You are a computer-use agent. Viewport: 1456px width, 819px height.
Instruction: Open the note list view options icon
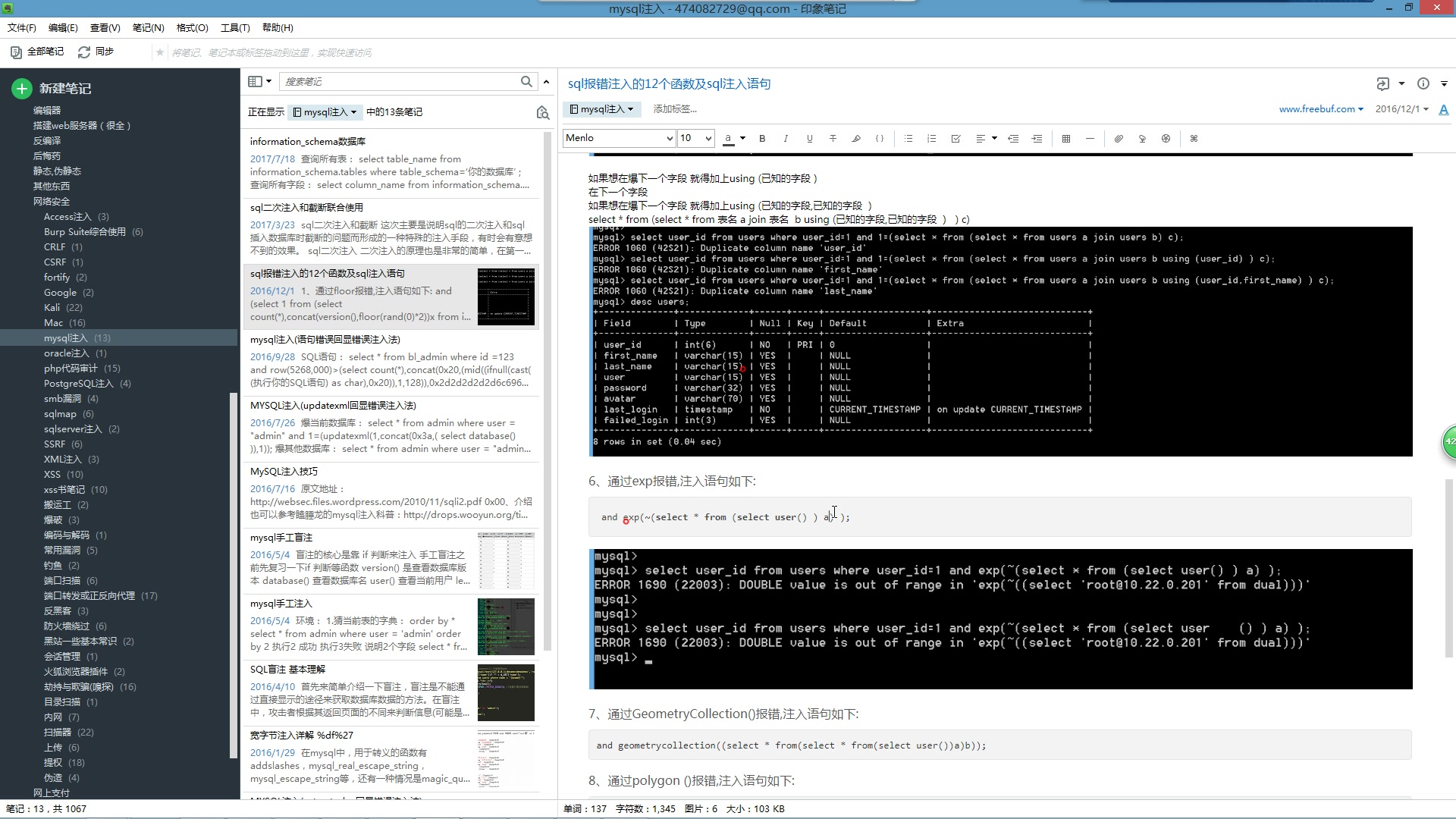259,81
